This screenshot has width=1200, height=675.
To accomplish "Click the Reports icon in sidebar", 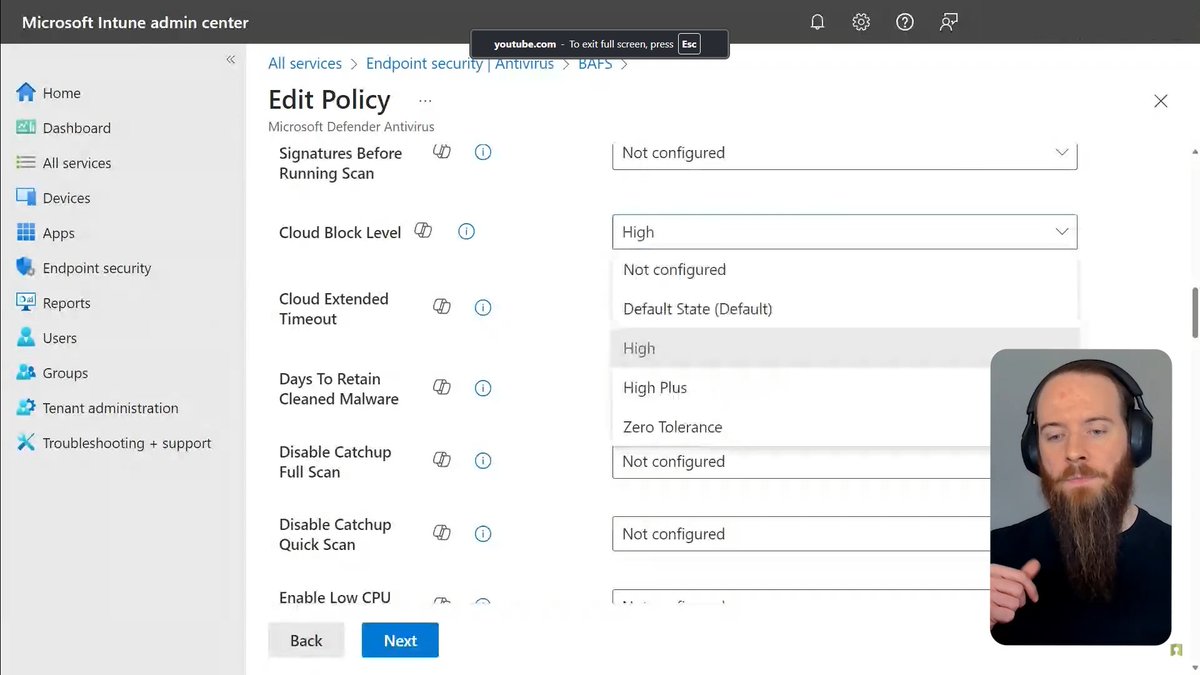I will (26, 303).
